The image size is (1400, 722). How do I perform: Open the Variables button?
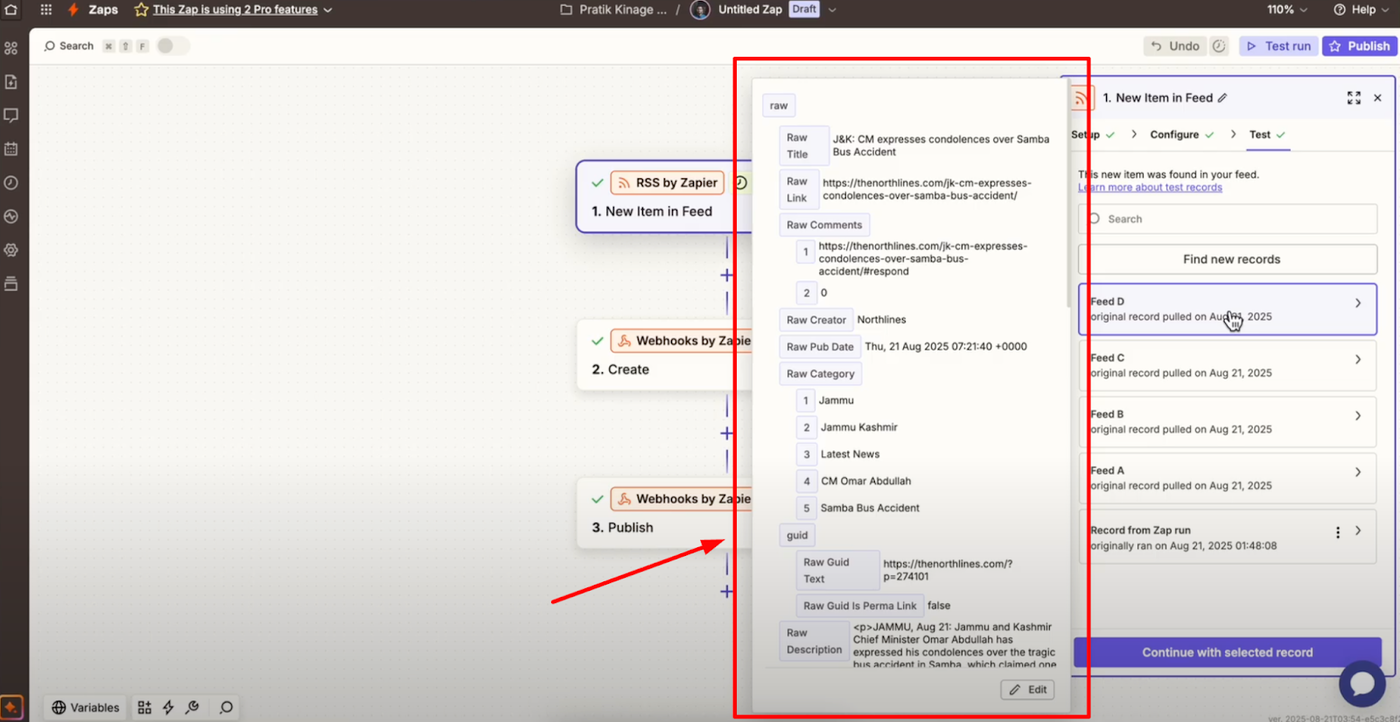tap(86, 708)
